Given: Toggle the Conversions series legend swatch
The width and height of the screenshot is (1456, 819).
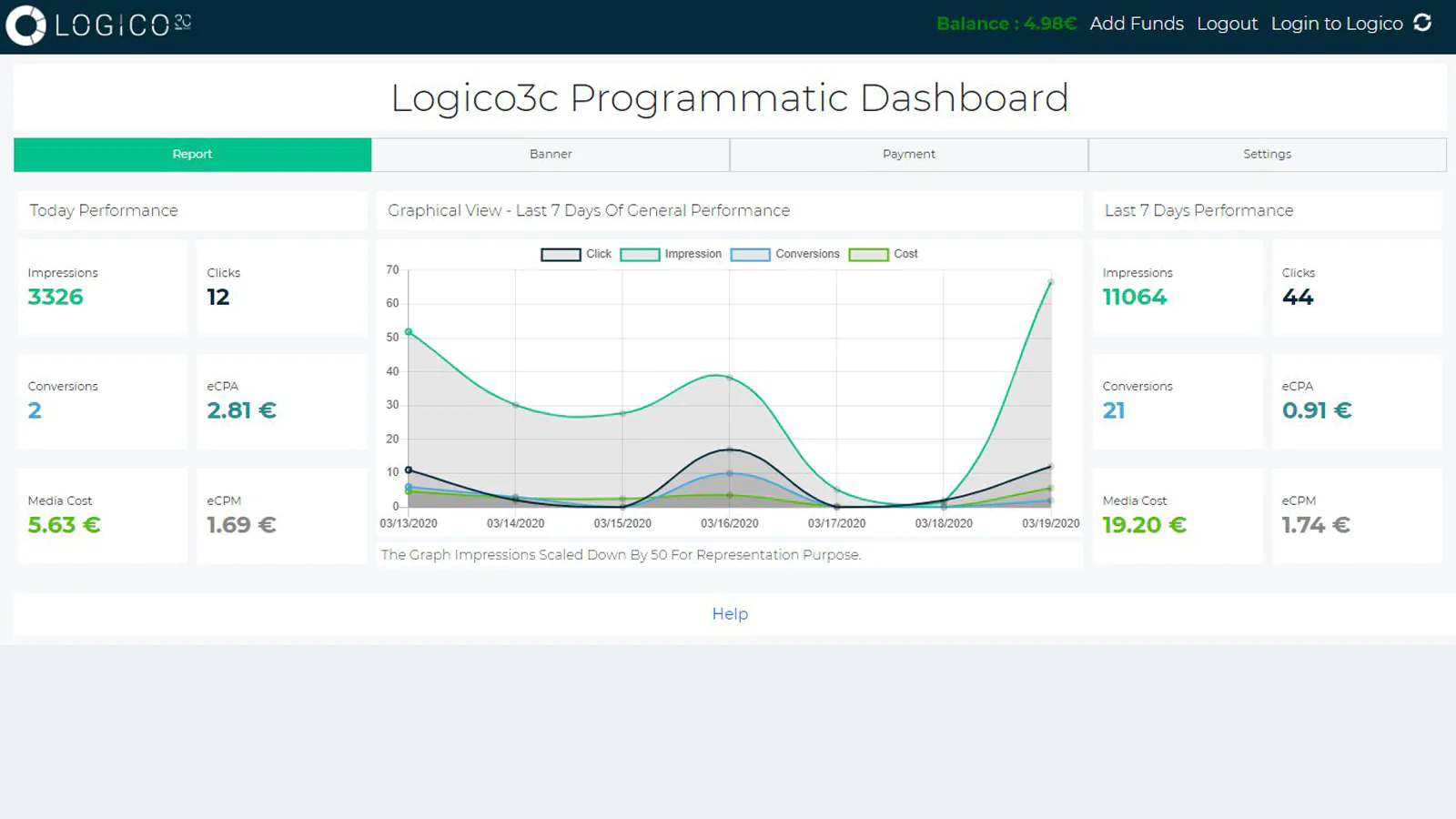Looking at the screenshot, I should pyautogui.click(x=751, y=255).
